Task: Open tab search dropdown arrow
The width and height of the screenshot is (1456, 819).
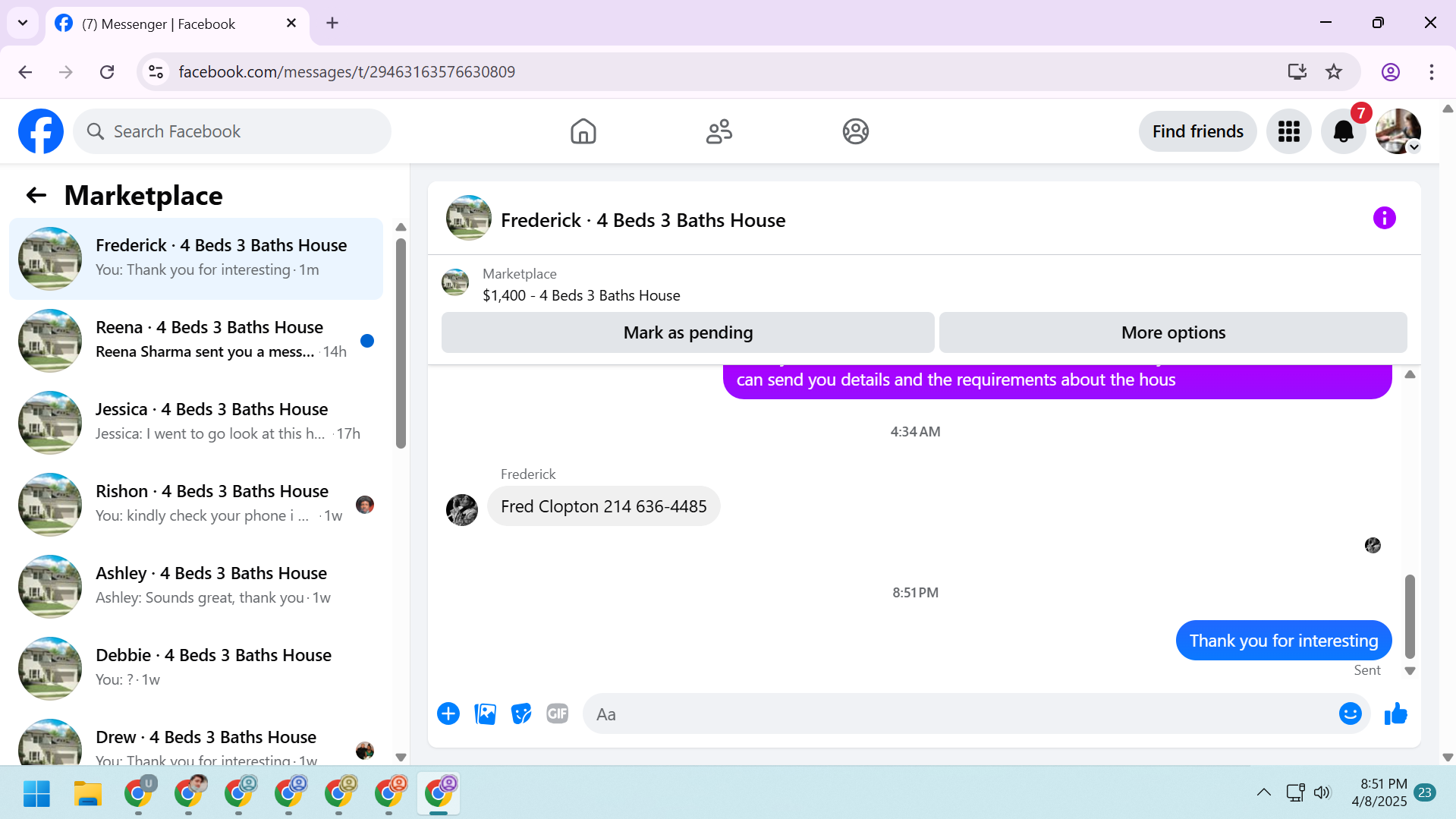Action: click(x=23, y=23)
